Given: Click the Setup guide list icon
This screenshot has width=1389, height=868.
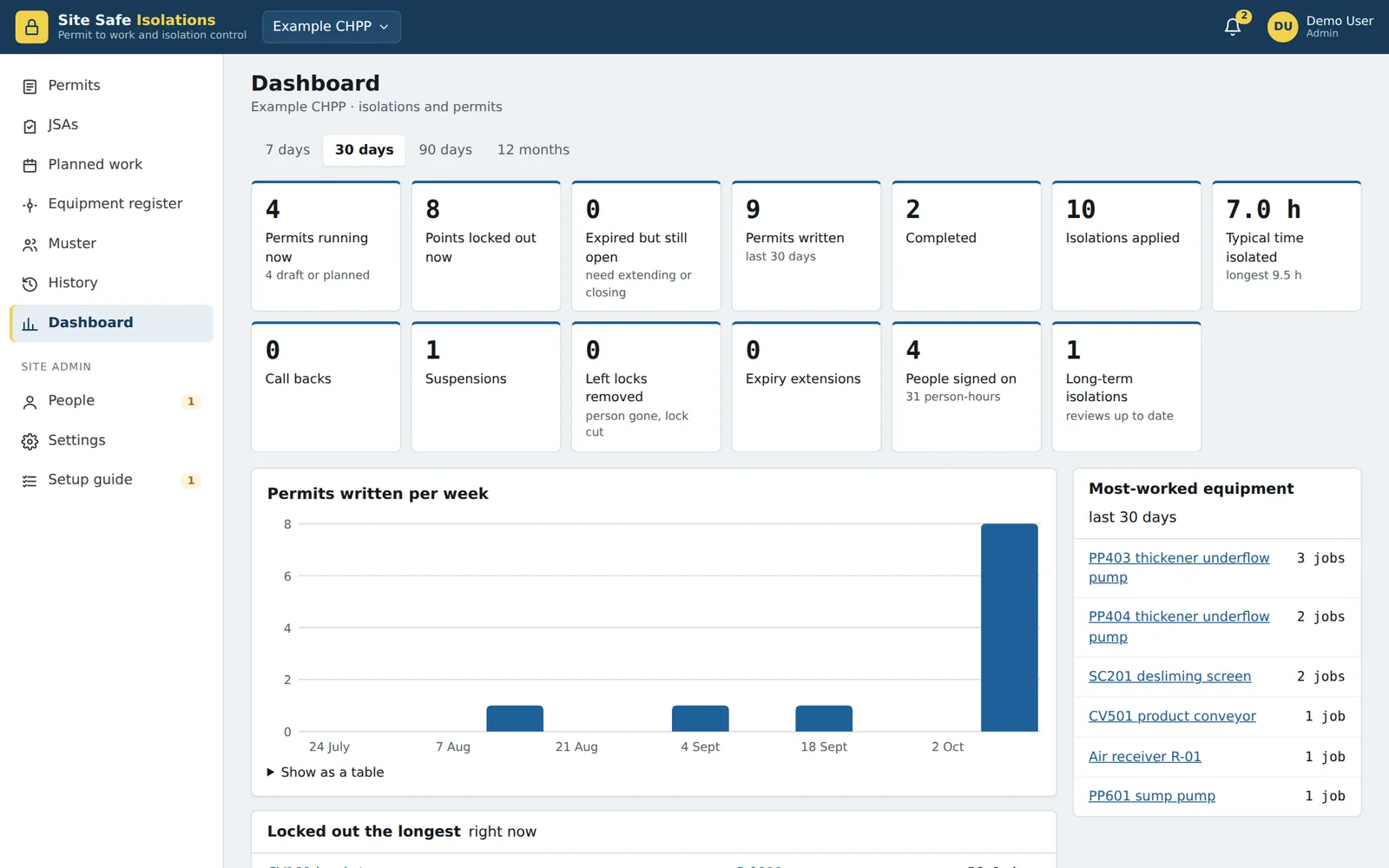Looking at the screenshot, I should pyautogui.click(x=30, y=481).
